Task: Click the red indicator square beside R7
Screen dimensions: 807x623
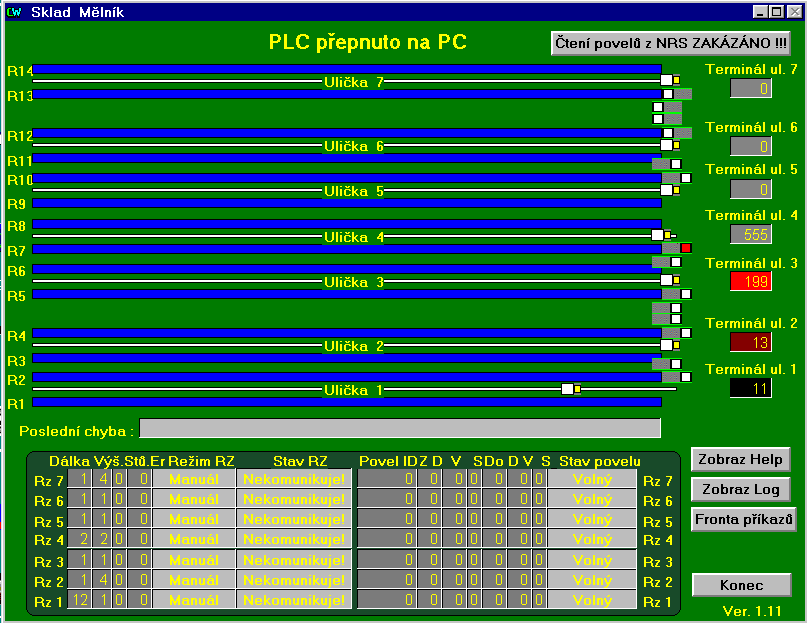Action: coord(686,248)
